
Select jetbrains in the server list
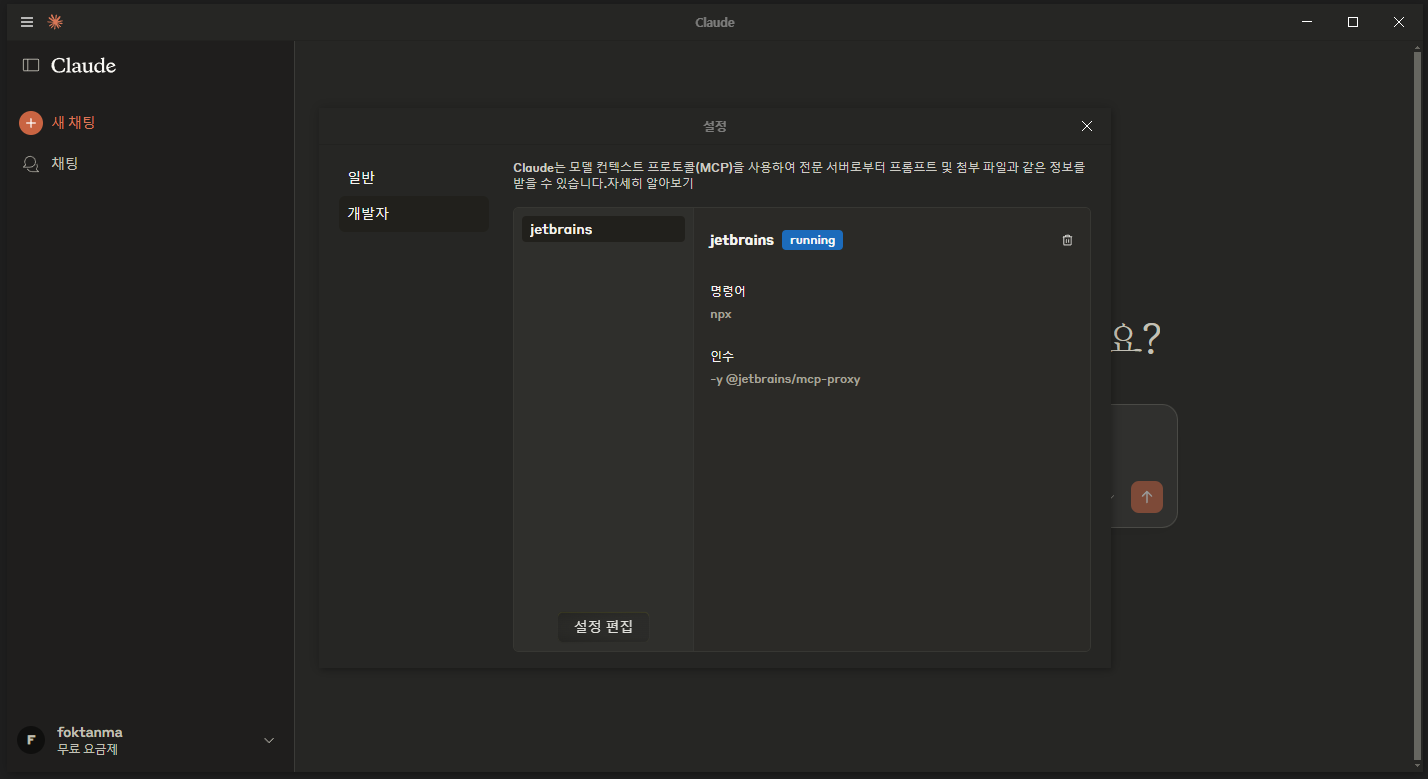coord(603,229)
